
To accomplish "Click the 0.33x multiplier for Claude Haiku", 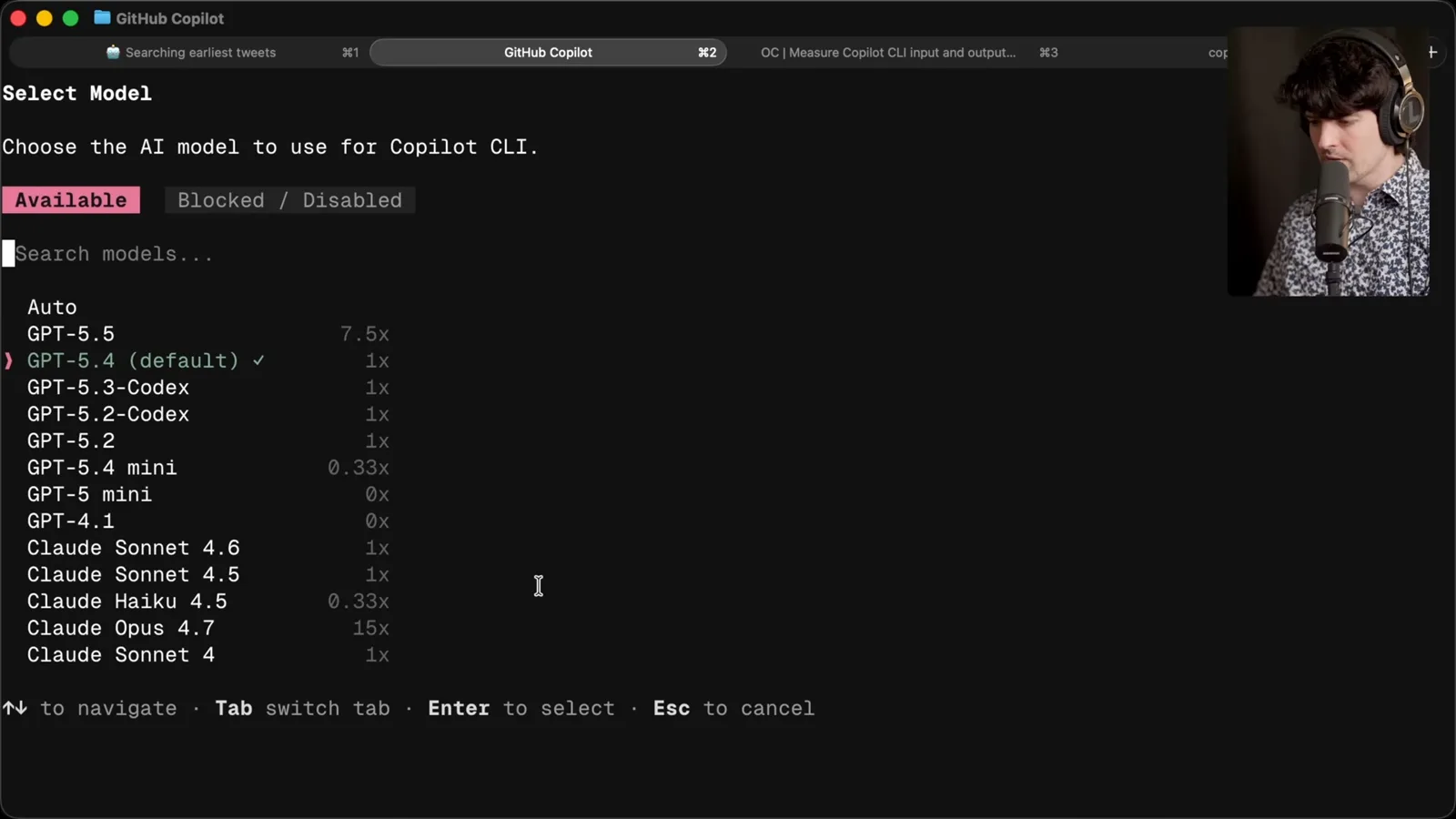I will 359,602.
